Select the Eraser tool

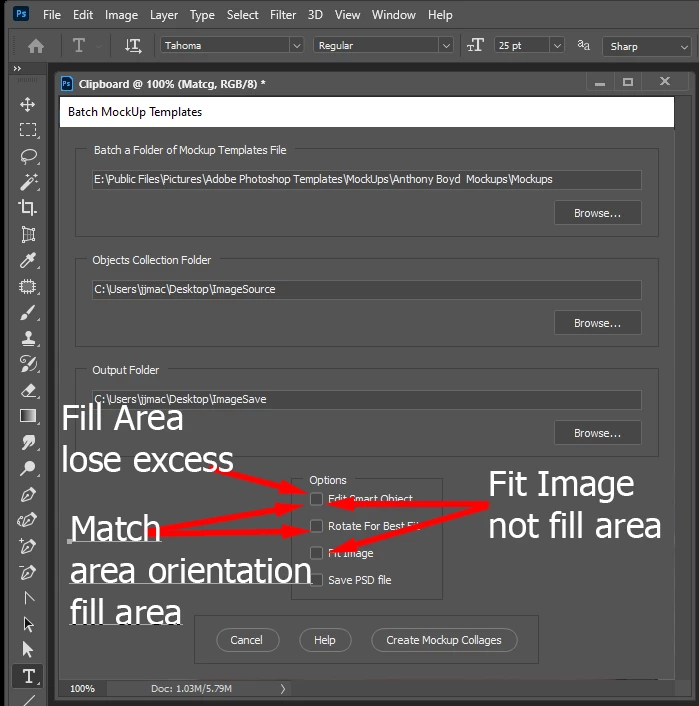click(x=28, y=390)
